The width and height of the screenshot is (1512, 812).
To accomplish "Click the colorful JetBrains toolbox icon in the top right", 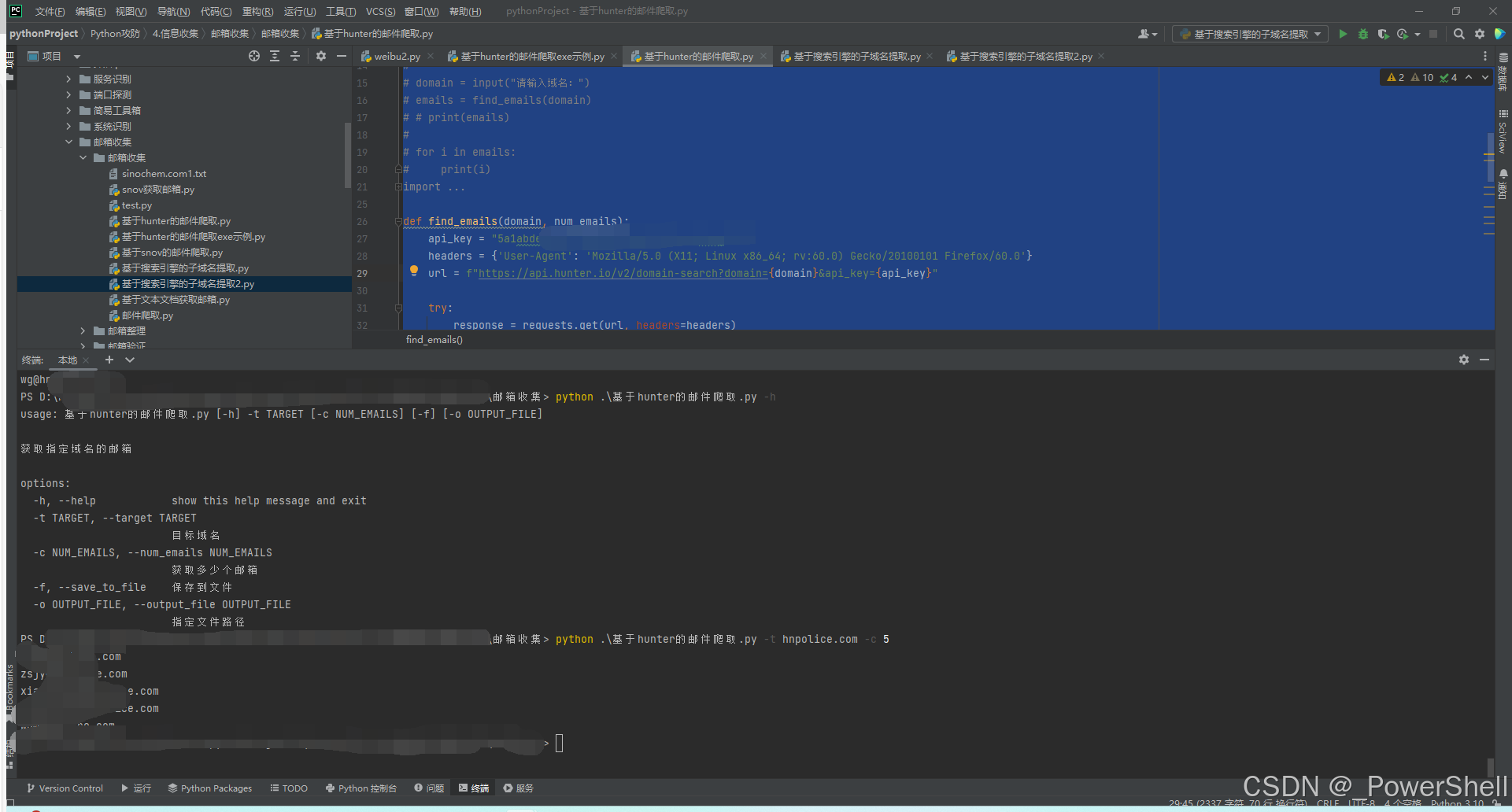I will [1499, 34].
